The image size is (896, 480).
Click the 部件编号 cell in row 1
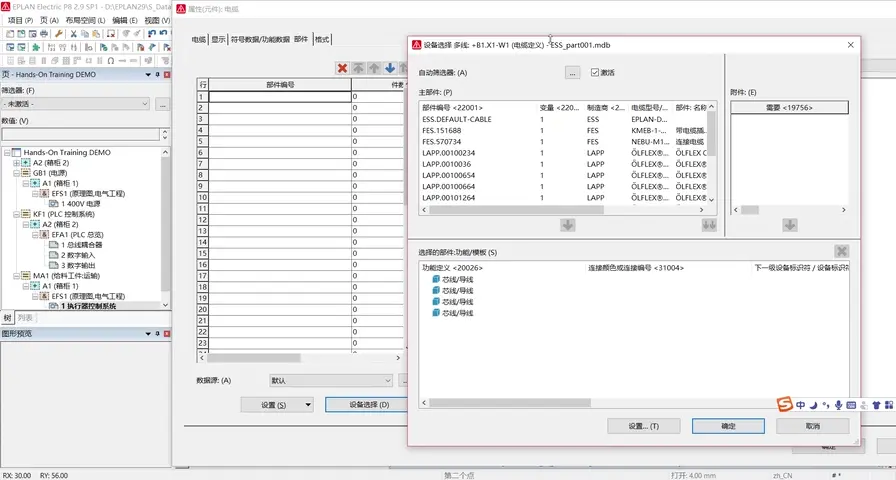pyautogui.click(x=280, y=97)
